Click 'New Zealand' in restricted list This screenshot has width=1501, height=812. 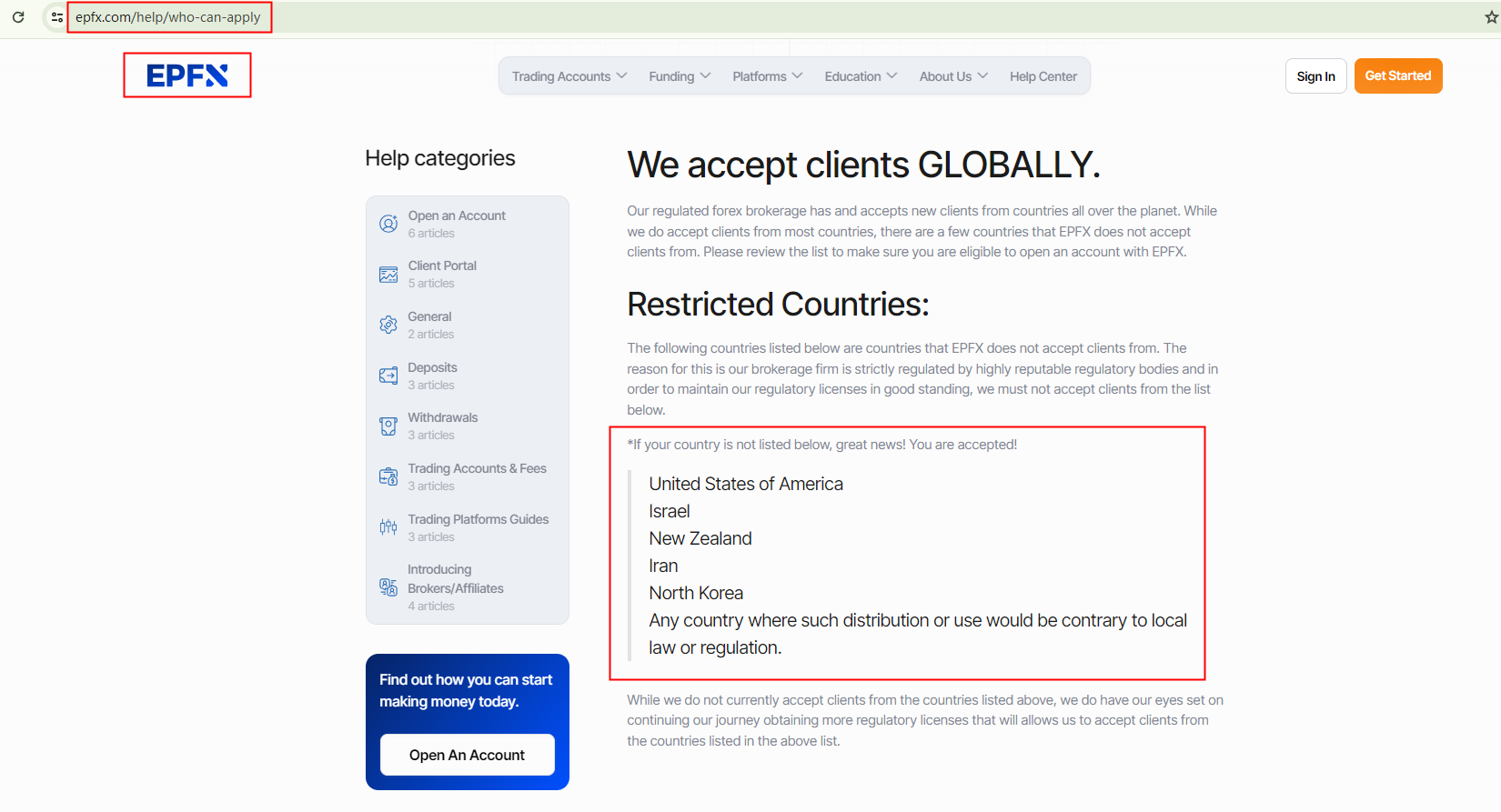(700, 538)
